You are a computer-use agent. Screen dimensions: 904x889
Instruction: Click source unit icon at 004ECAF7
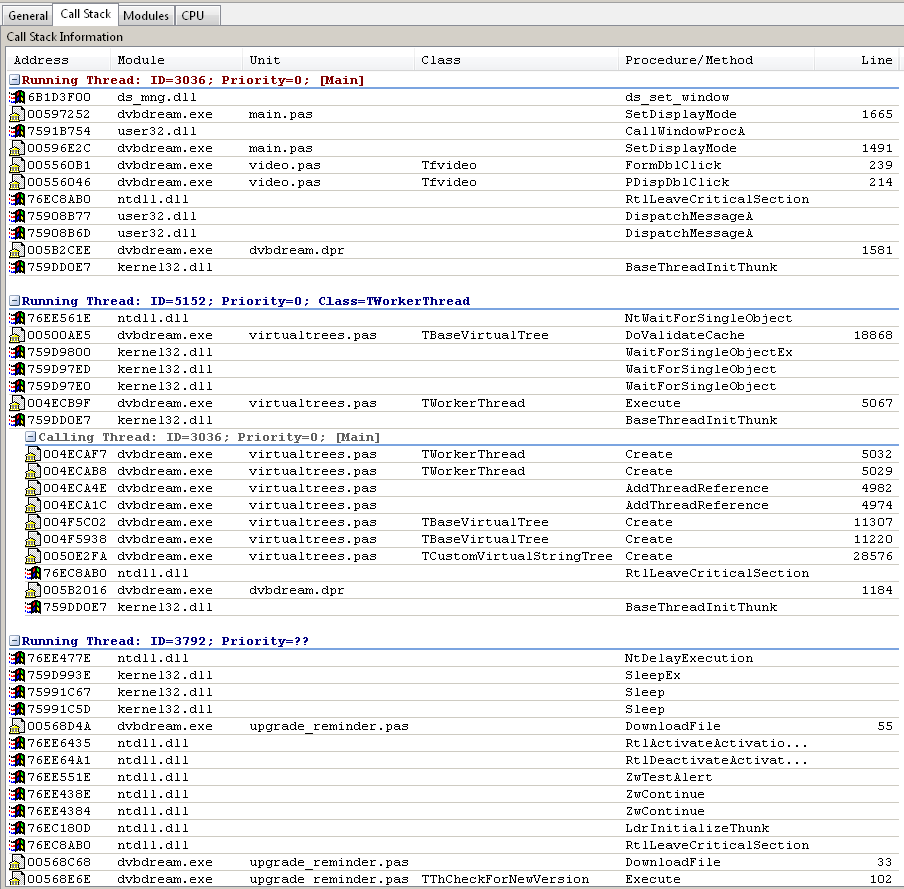[33, 454]
